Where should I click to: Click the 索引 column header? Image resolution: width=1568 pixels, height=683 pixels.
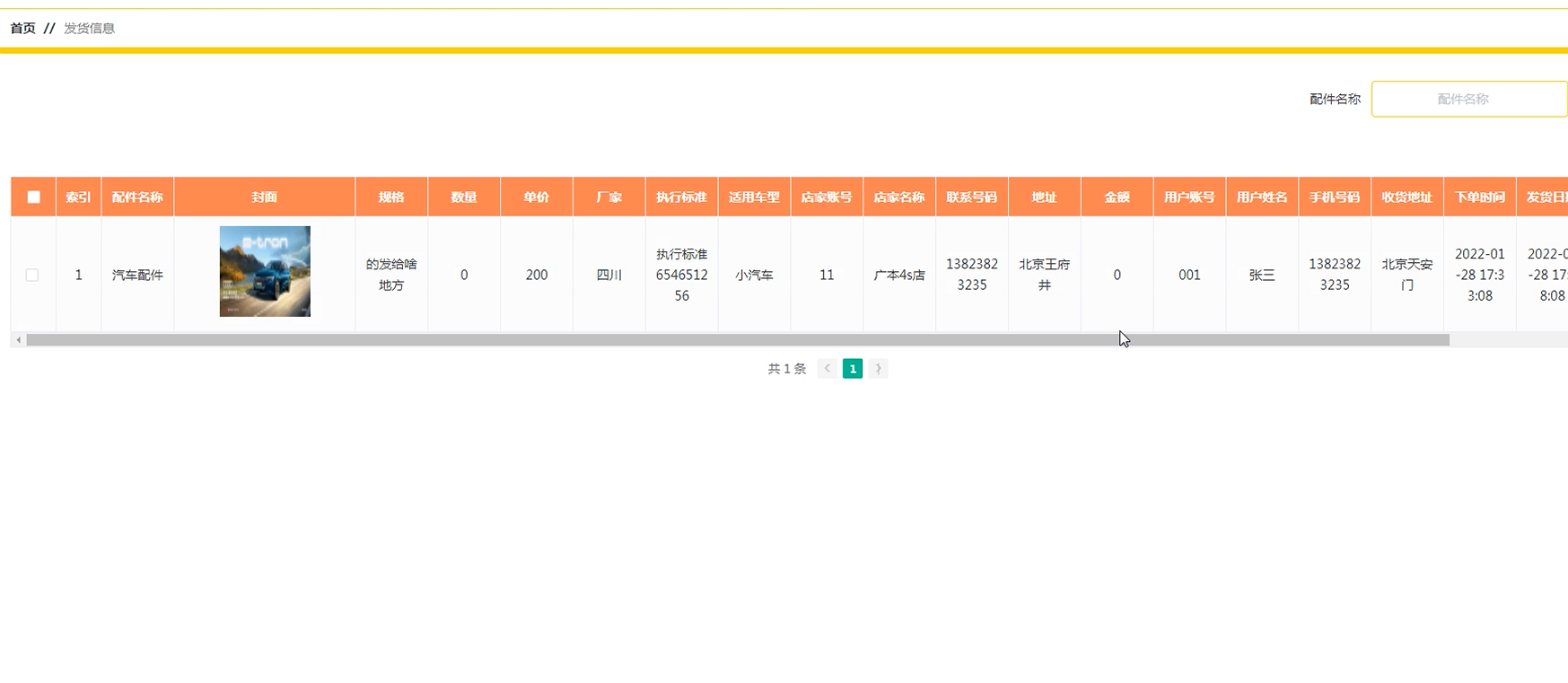click(x=78, y=197)
